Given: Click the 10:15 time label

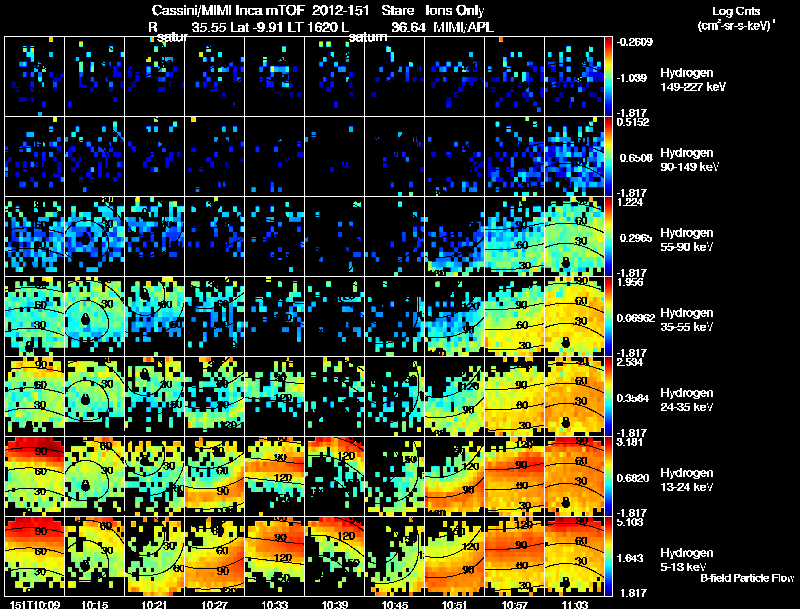Looking at the screenshot, I should (x=95, y=604).
